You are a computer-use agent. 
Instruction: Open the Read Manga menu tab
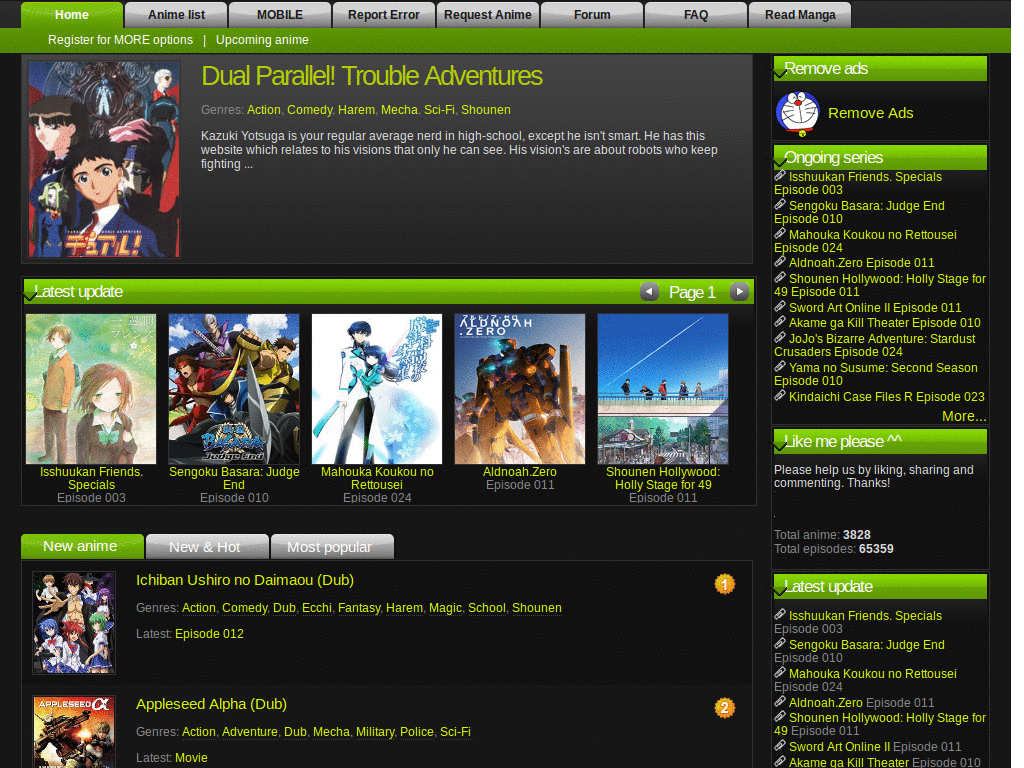(x=800, y=14)
